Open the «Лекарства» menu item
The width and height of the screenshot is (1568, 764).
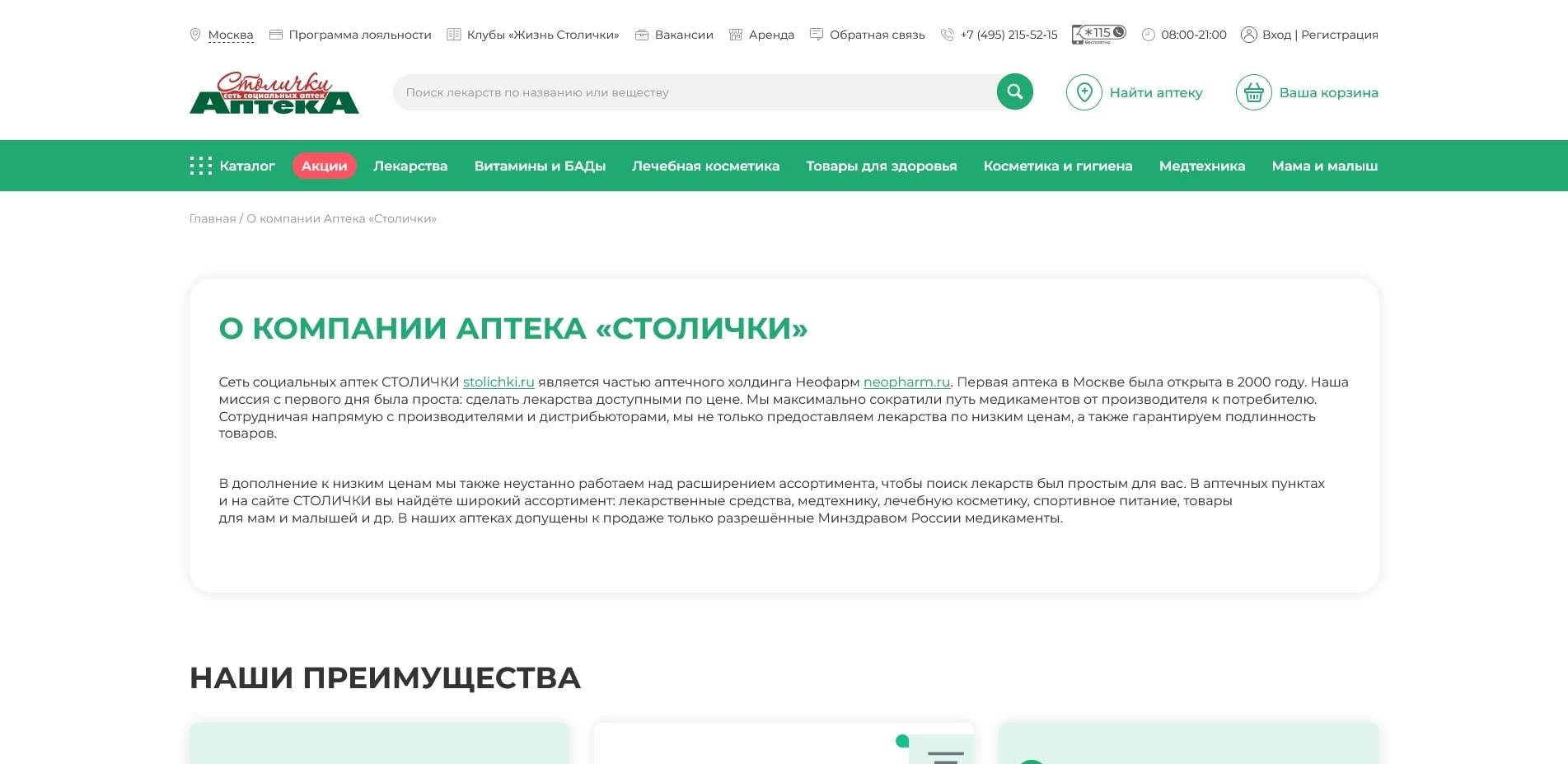click(410, 166)
